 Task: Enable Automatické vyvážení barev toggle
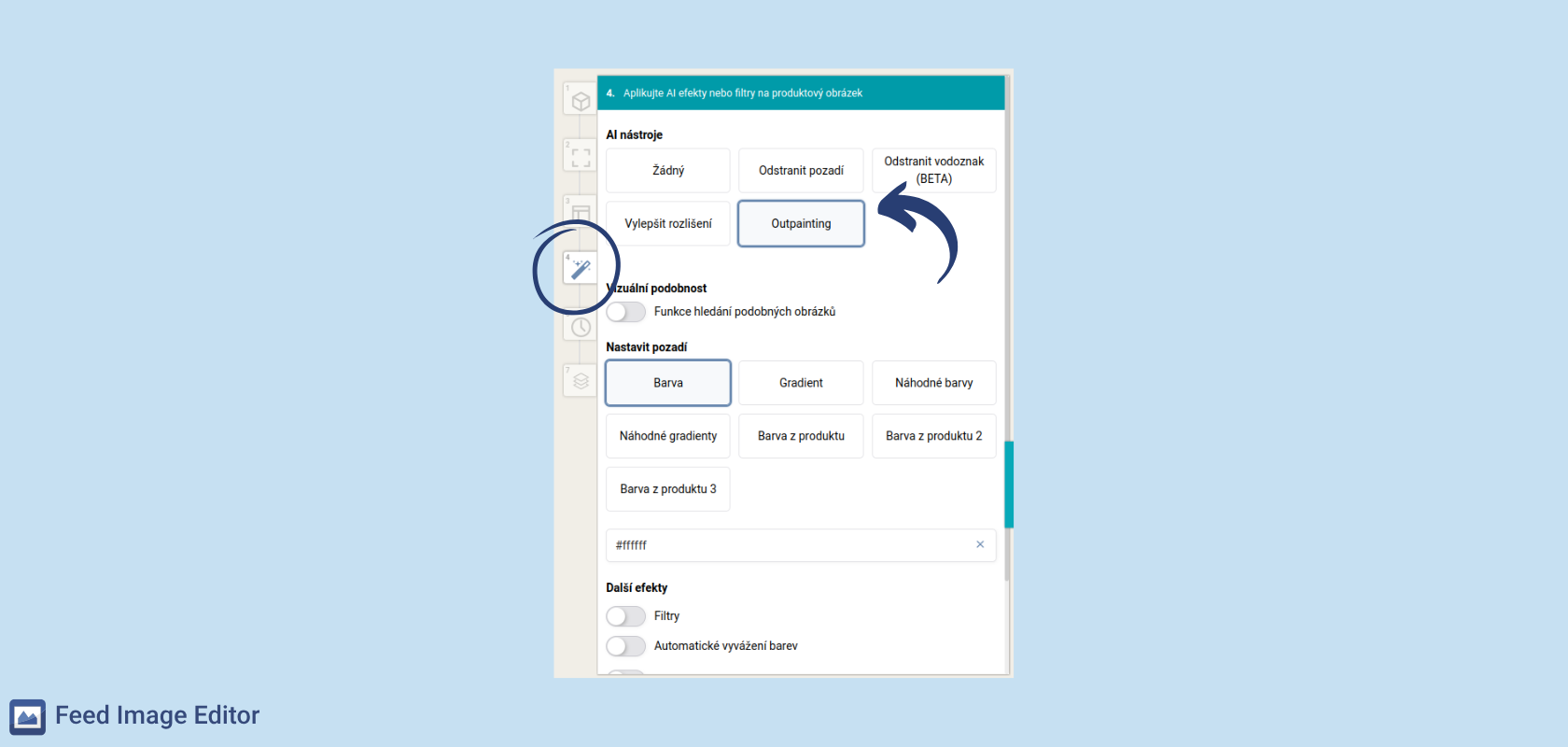(x=625, y=646)
